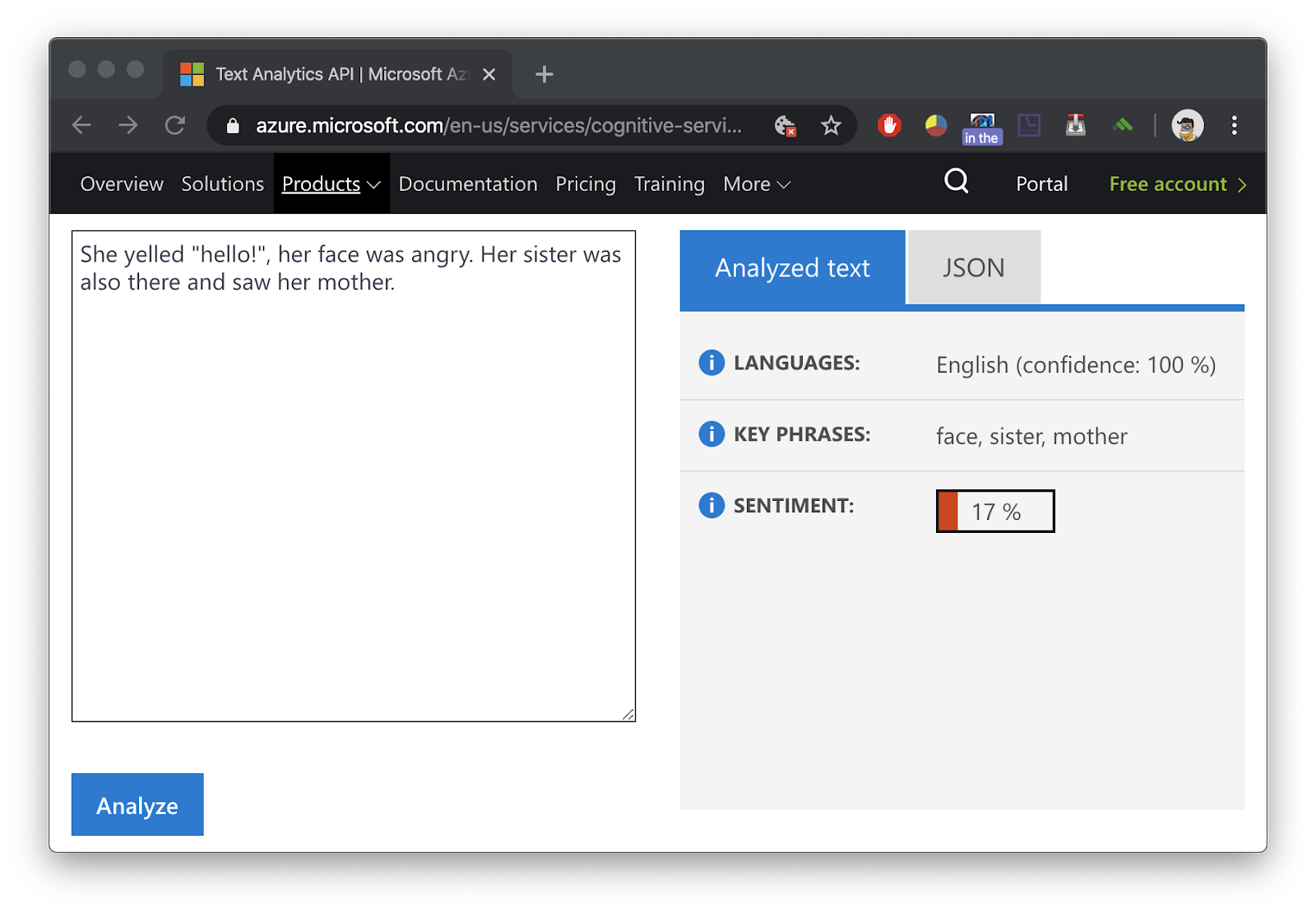Open the browser search magnifier icon
This screenshot has height=913, width=1316.
(955, 183)
